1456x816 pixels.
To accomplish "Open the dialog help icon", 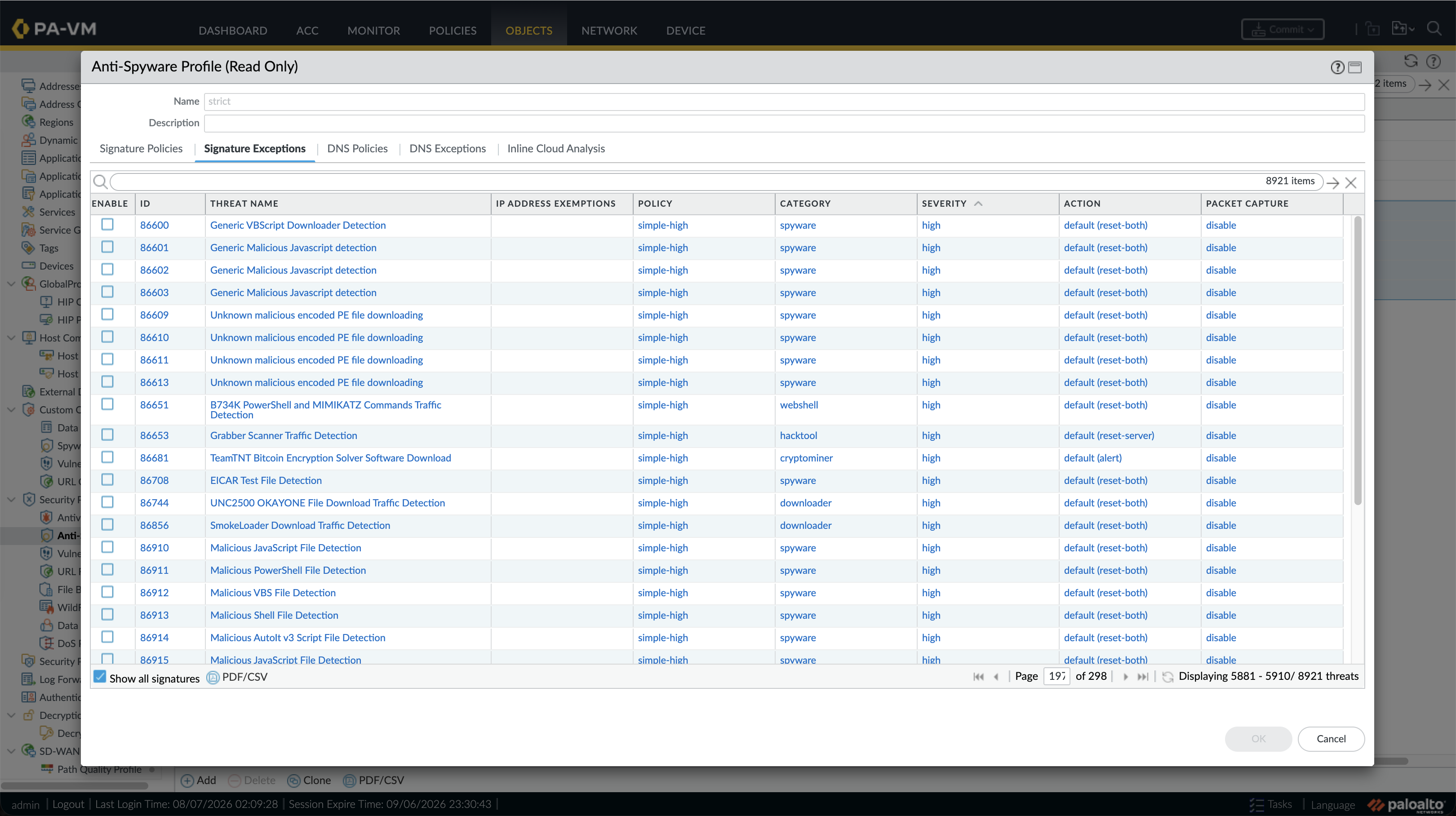I will [1337, 67].
